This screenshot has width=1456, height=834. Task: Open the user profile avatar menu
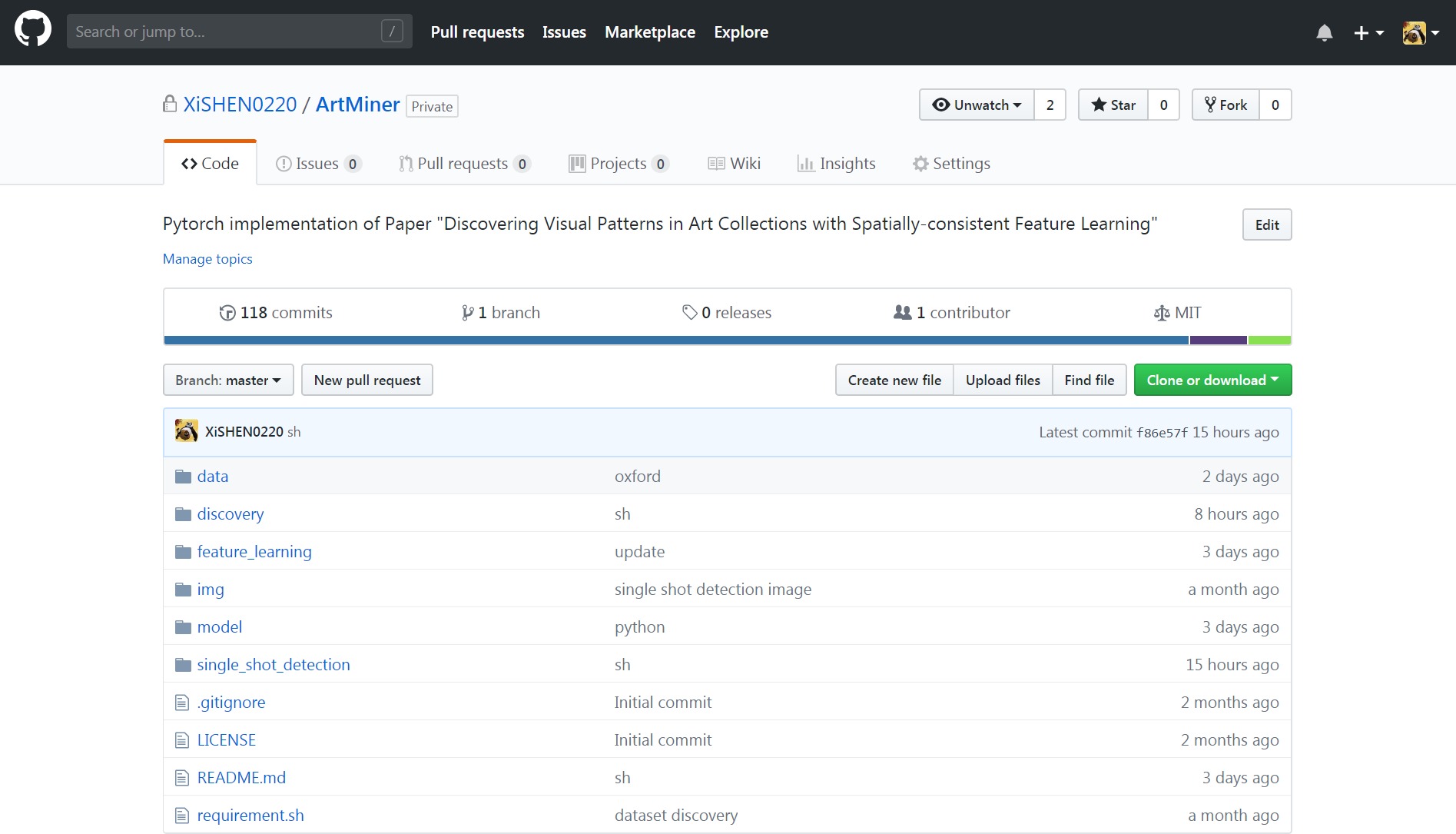click(1420, 32)
